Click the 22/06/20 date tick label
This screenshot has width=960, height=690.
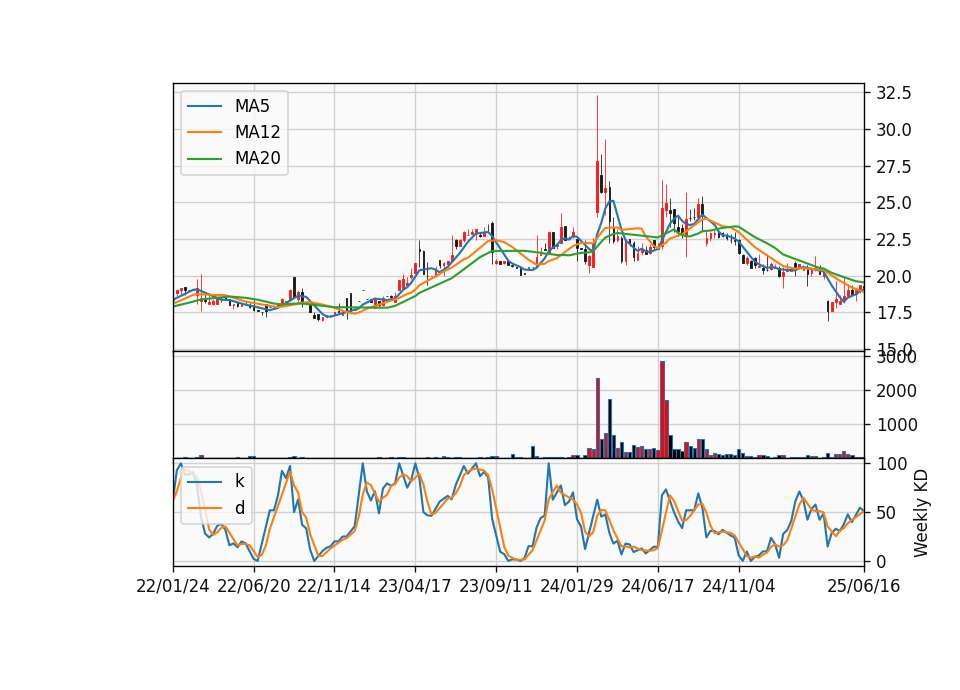[x=253, y=586]
